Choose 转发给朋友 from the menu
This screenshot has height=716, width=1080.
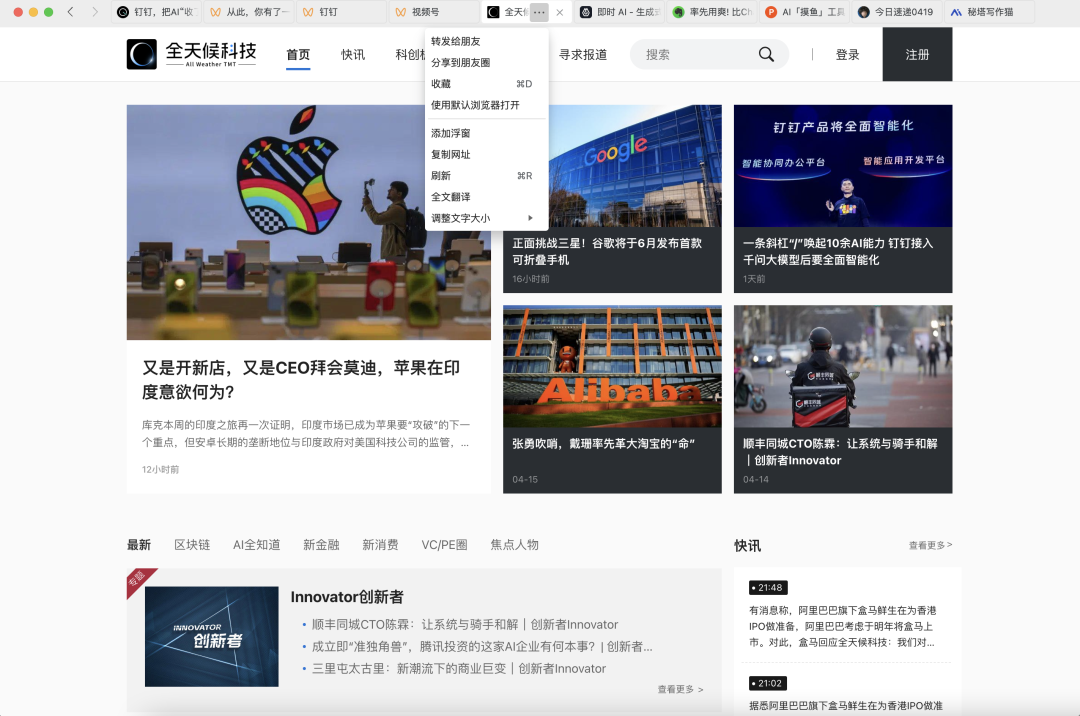[486, 41]
